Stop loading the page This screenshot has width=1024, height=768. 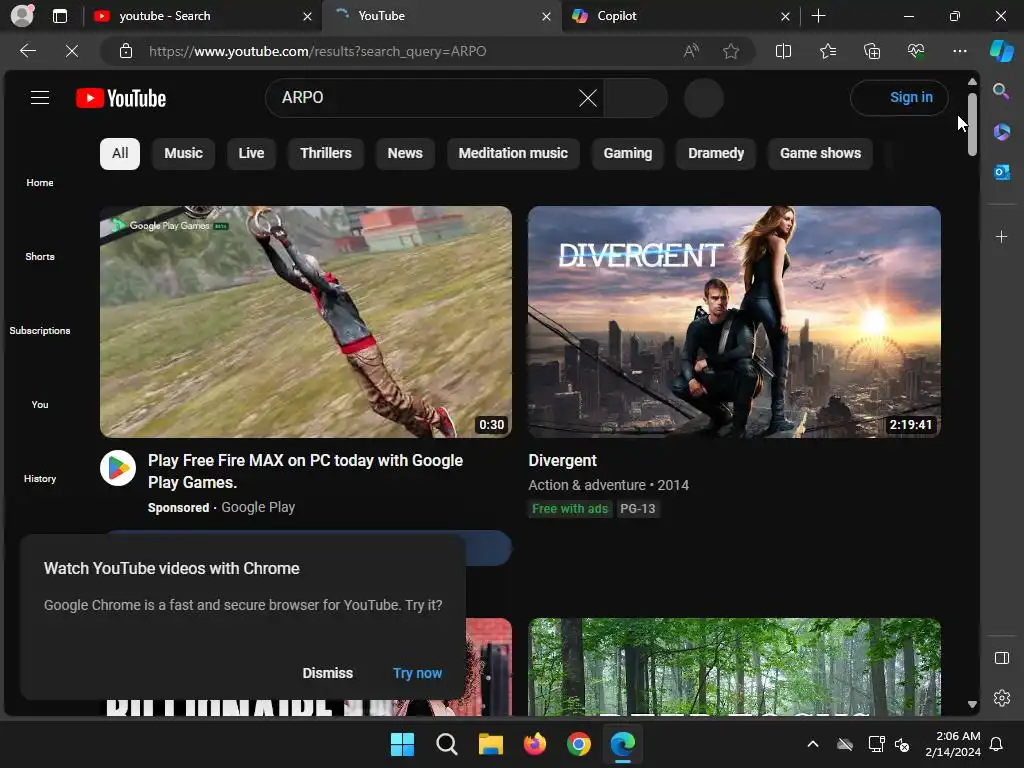click(x=72, y=51)
